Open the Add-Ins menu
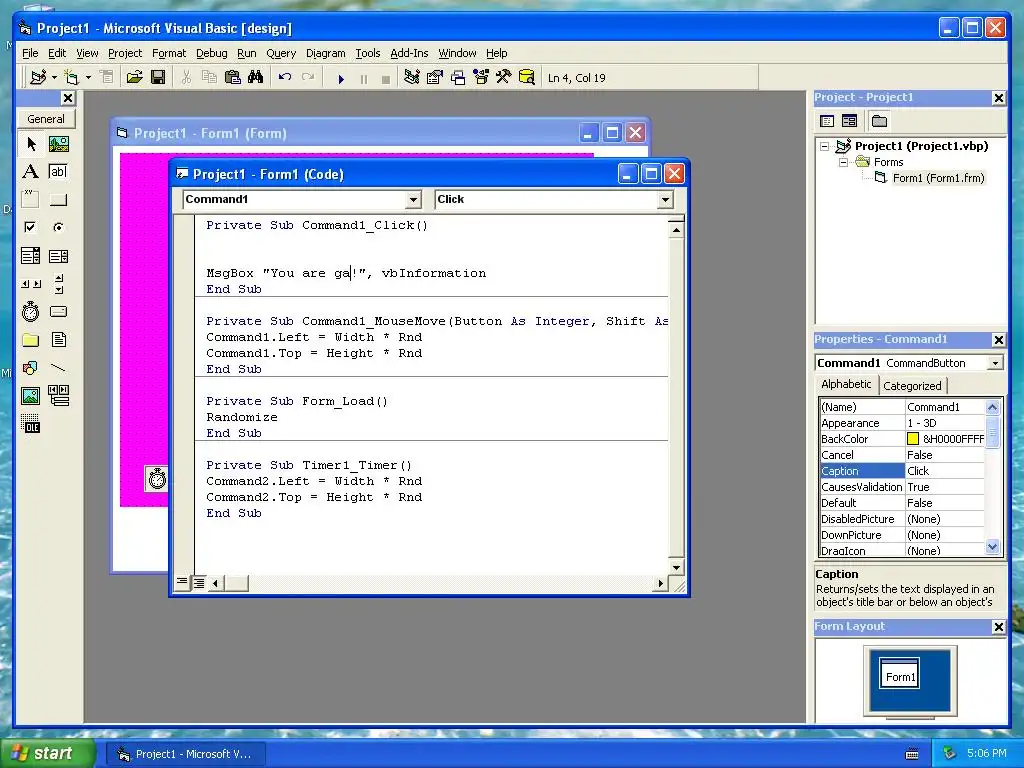This screenshot has width=1024, height=768. (x=409, y=53)
